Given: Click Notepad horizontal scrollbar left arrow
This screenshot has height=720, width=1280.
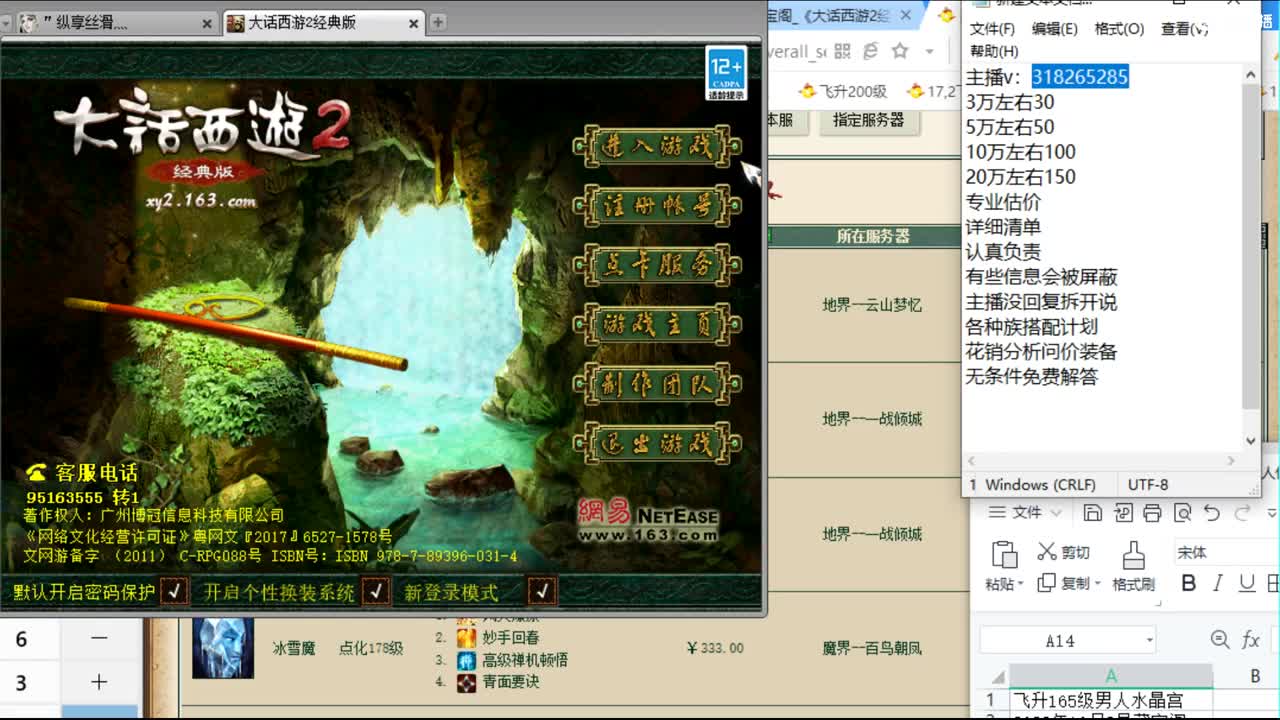Looking at the screenshot, I should tap(972, 461).
